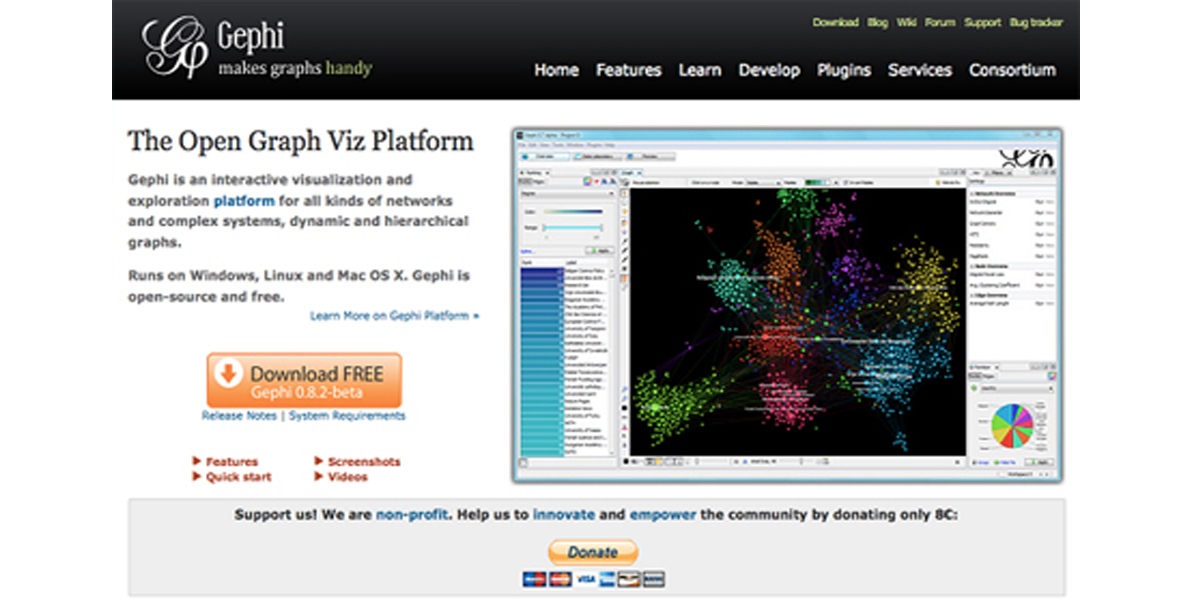
Task: Click the MasterCard icon below the Donate button
Action: 560,578
